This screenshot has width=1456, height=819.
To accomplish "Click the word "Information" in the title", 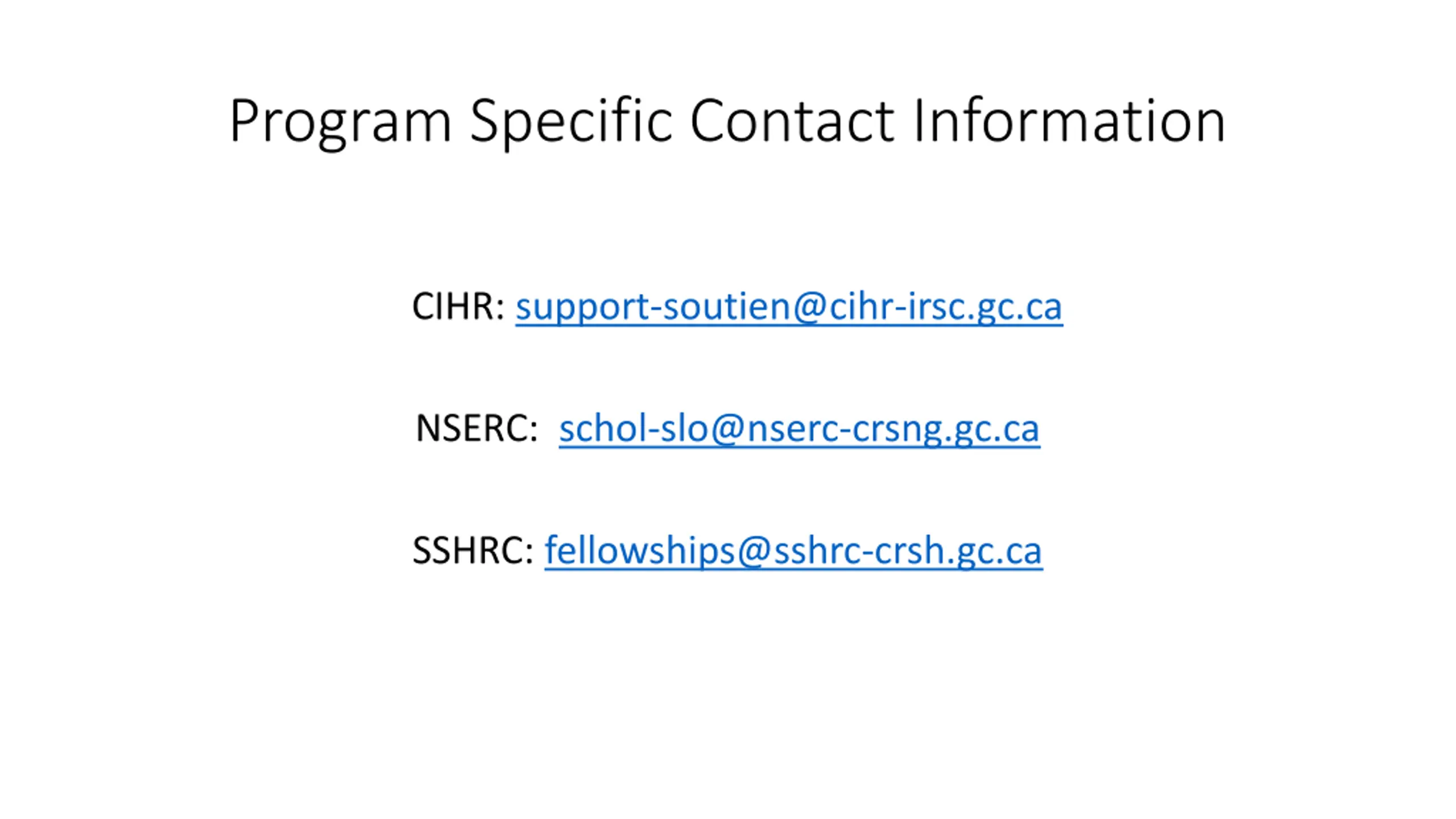I will point(1069,121).
